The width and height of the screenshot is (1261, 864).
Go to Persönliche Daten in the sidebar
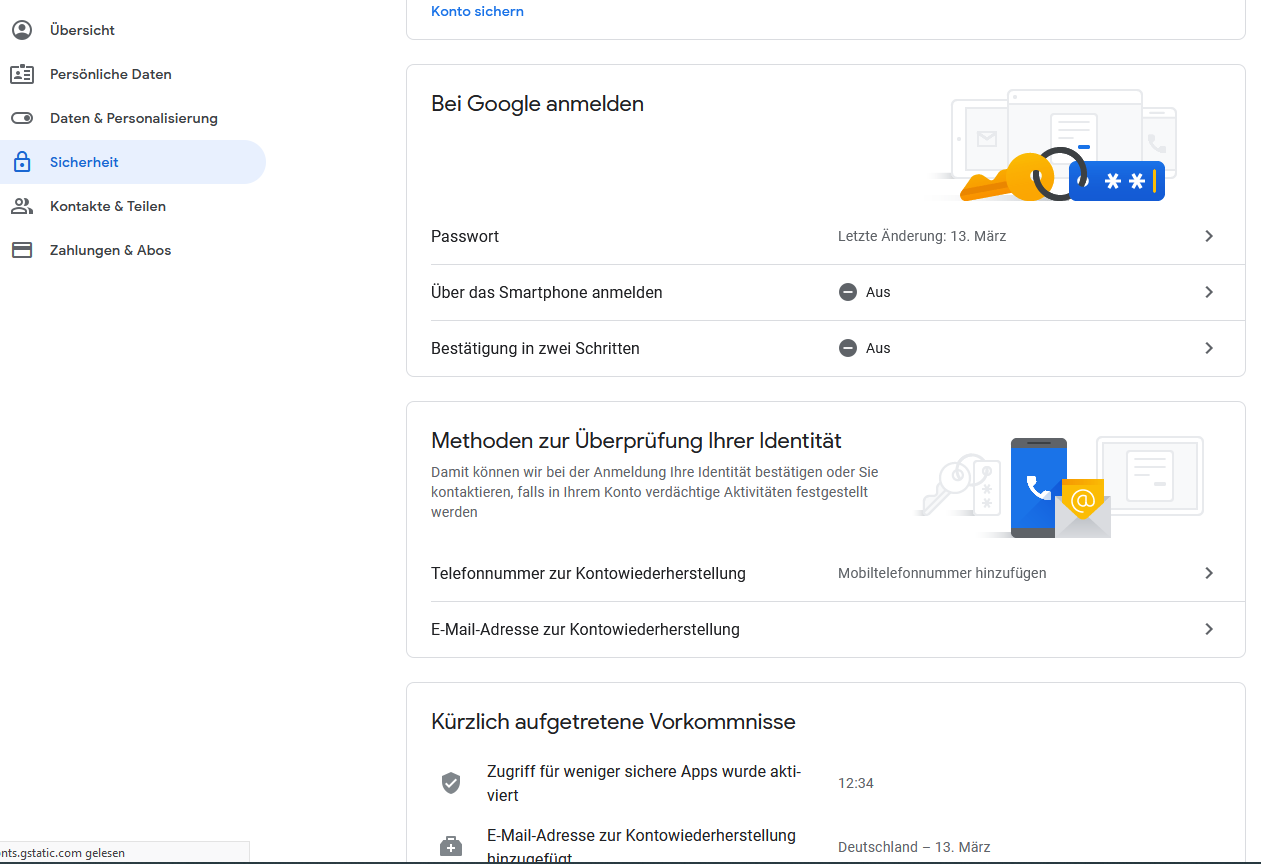tap(133, 74)
